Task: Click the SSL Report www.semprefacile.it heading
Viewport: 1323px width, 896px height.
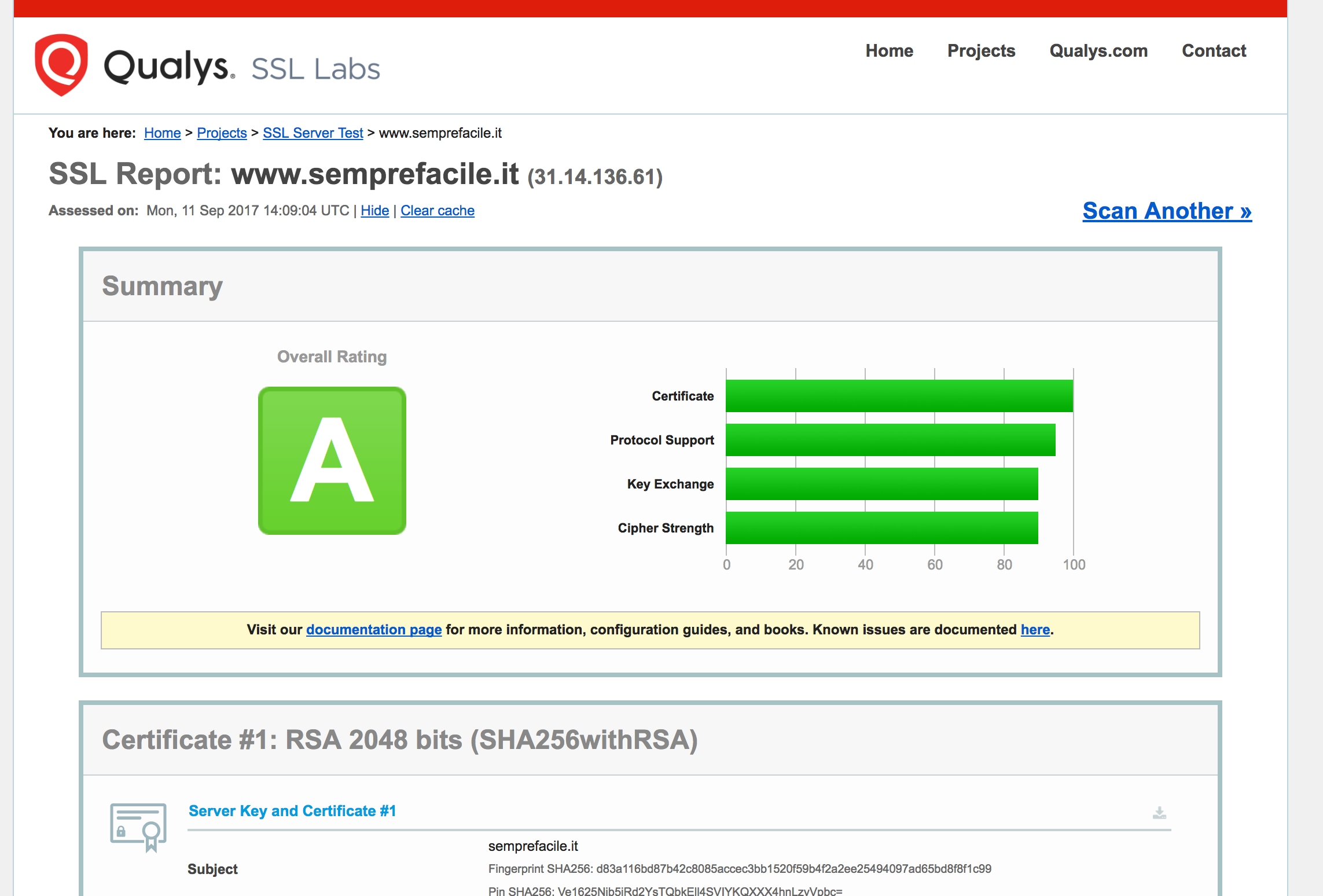Action: click(x=284, y=174)
